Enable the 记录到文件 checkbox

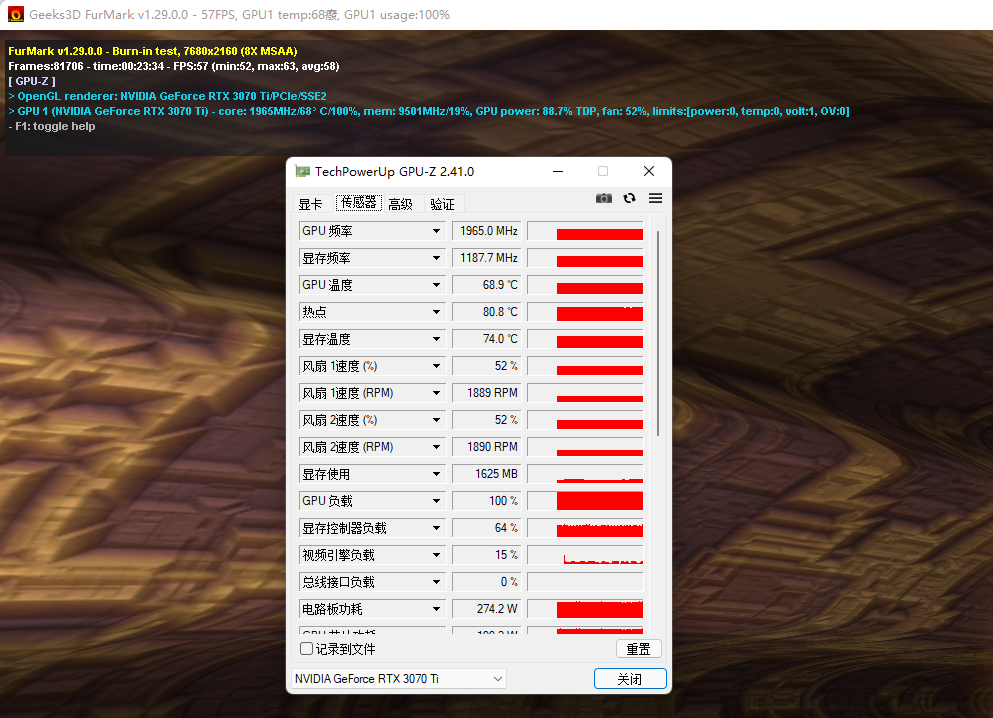(307, 648)
